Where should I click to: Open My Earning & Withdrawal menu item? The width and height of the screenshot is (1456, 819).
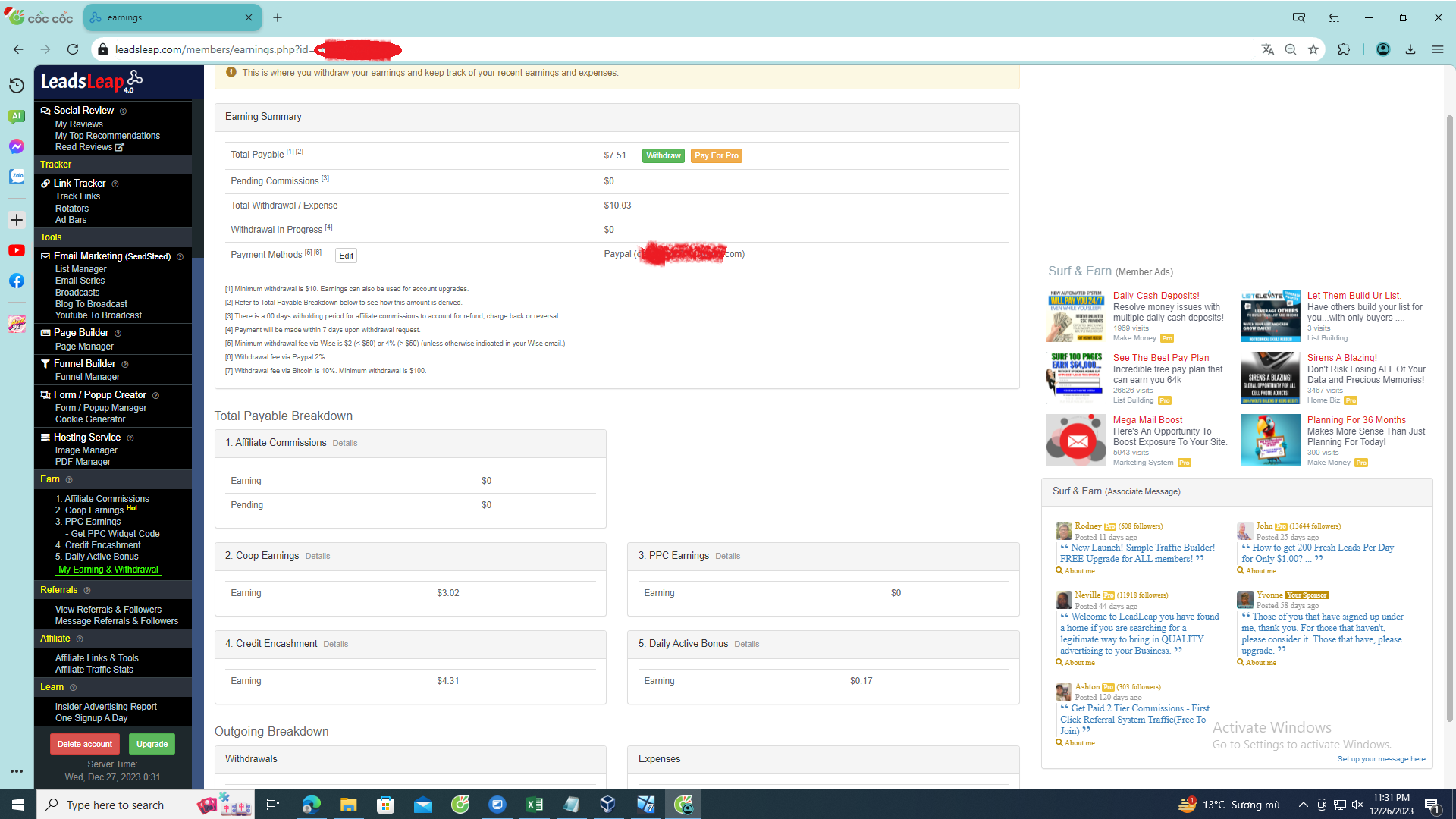click(108, 570)
